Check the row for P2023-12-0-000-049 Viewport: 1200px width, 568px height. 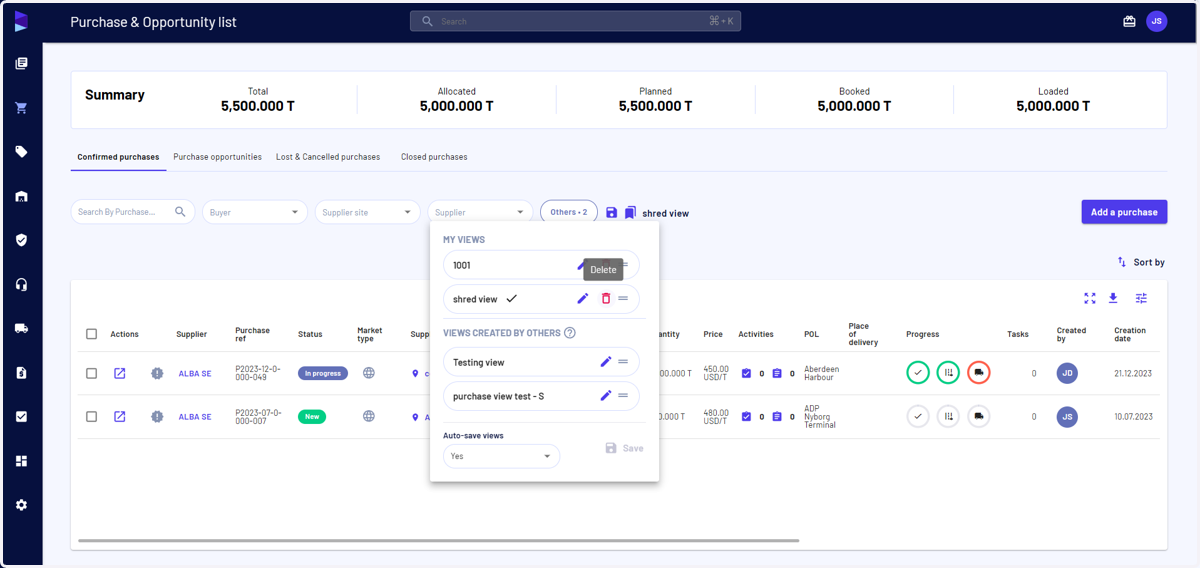click(91, 373)
